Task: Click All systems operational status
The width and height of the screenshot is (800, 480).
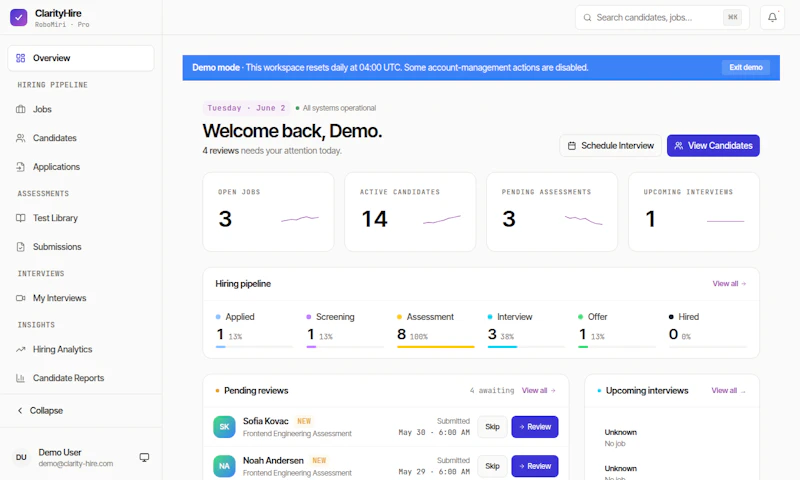Action: [x=336, y=108]
